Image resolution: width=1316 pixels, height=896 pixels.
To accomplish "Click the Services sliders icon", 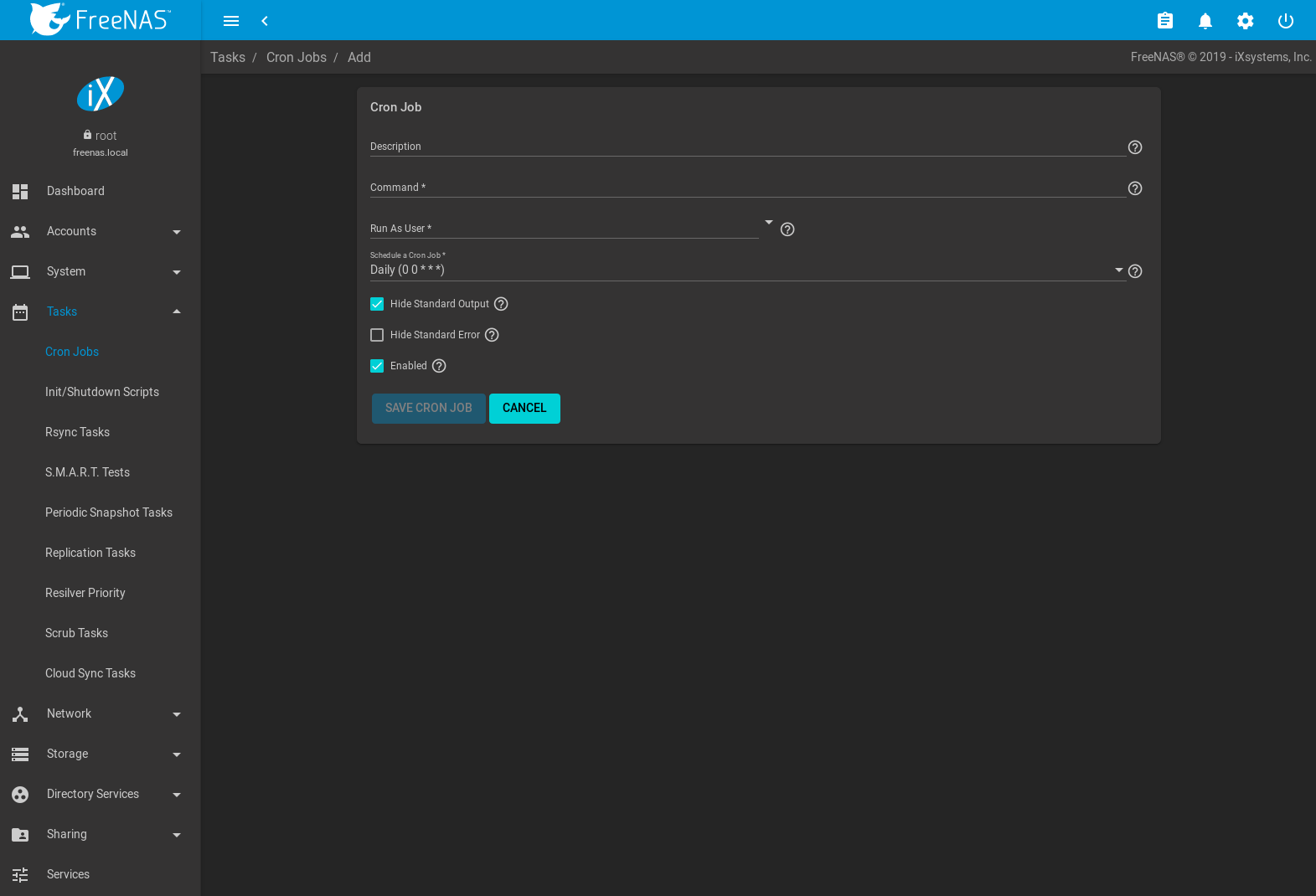I will (x=20, y=874).
